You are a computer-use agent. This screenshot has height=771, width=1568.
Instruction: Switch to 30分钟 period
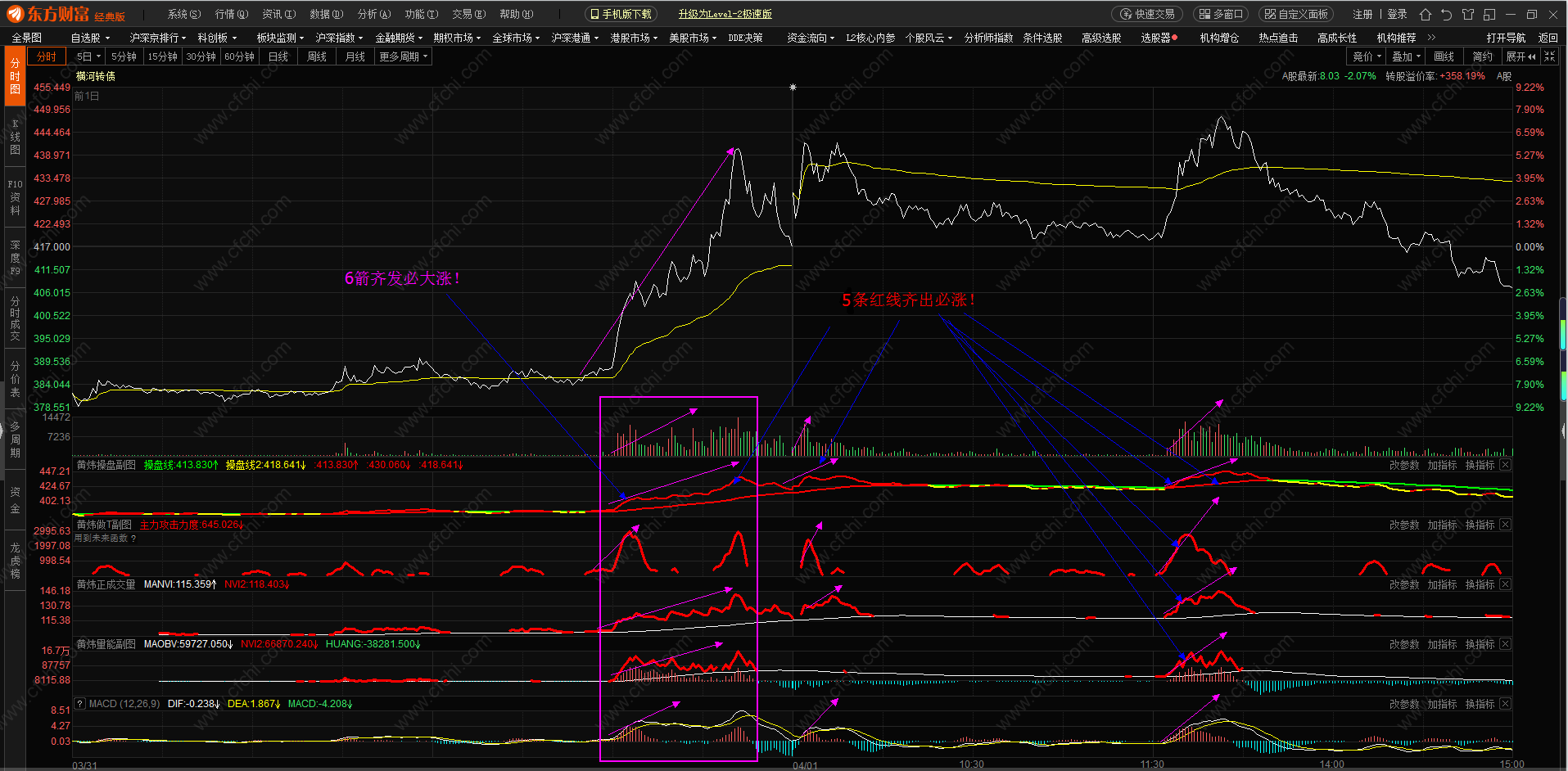[201, 56]
